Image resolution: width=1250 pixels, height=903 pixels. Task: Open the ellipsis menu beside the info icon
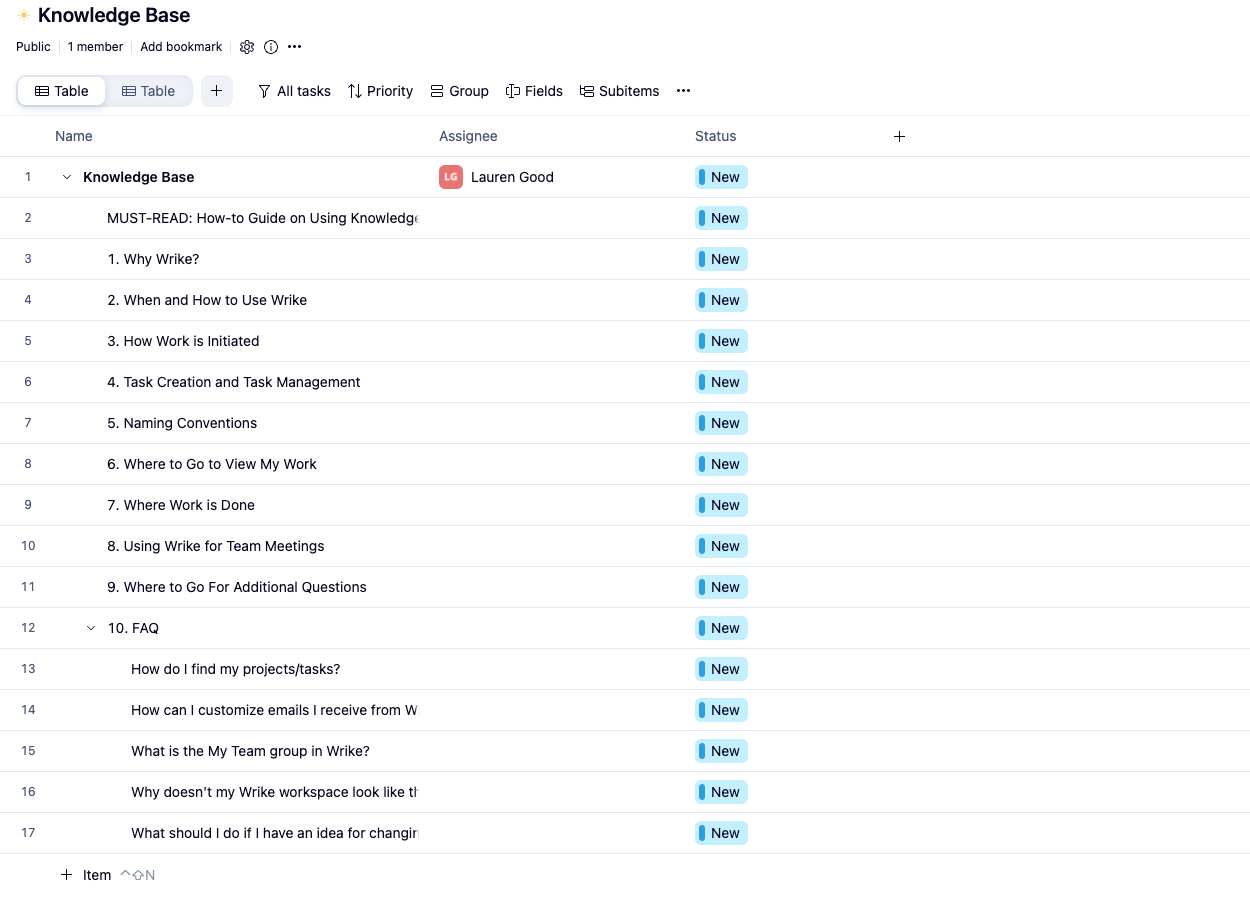[x=294, y=46]
